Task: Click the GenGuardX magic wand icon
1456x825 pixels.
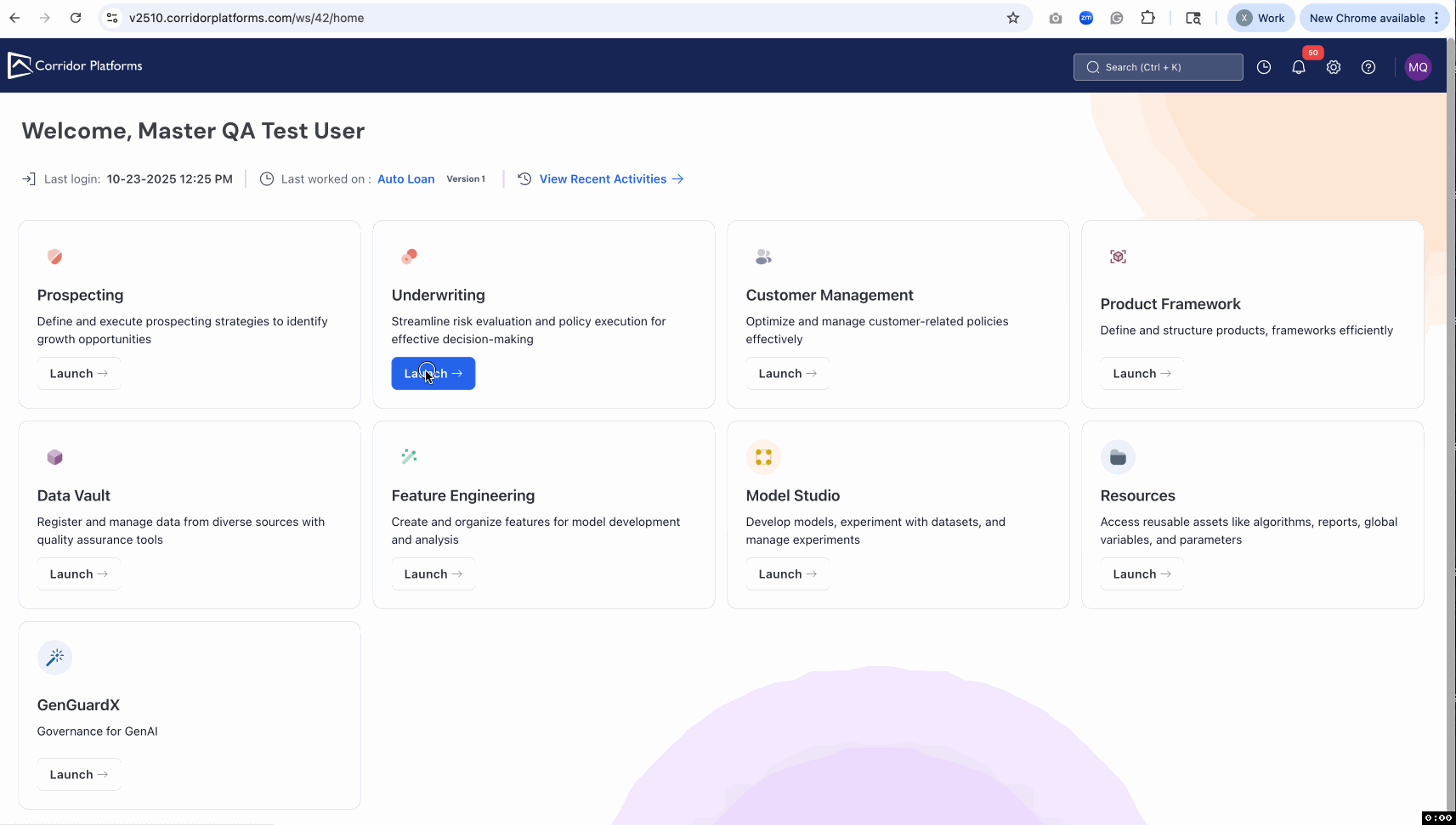Action: [55, 658]
